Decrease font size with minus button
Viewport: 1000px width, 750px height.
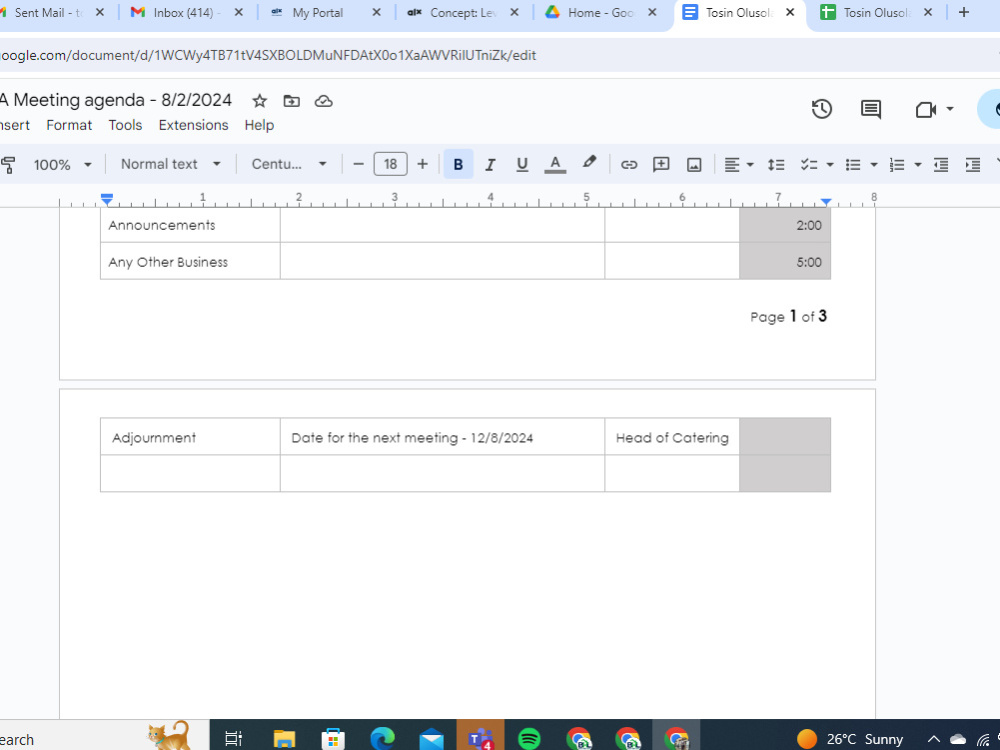(358, 165)
